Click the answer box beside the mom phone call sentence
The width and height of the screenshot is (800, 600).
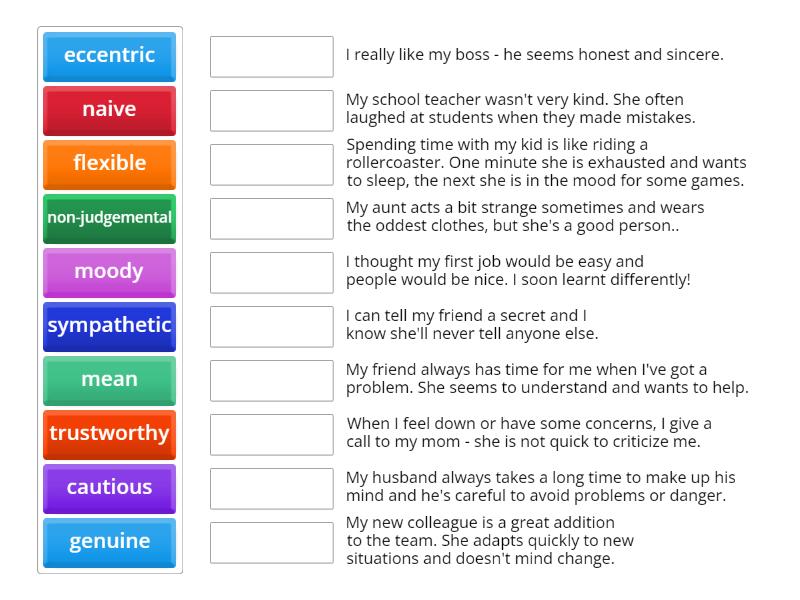coord(271,434)
